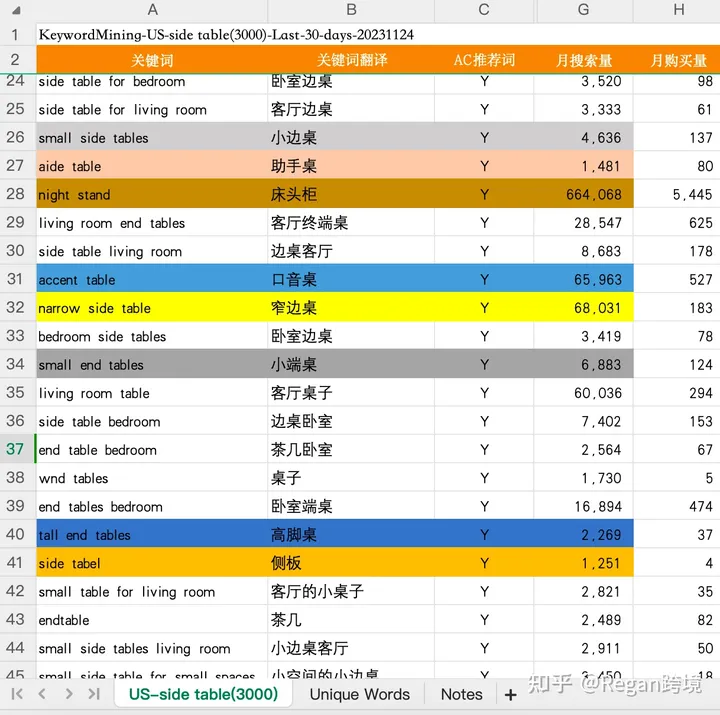Click the previous sheet navigation arrow
This screenshot has height=715, width=720.
[x=42, y=694]
